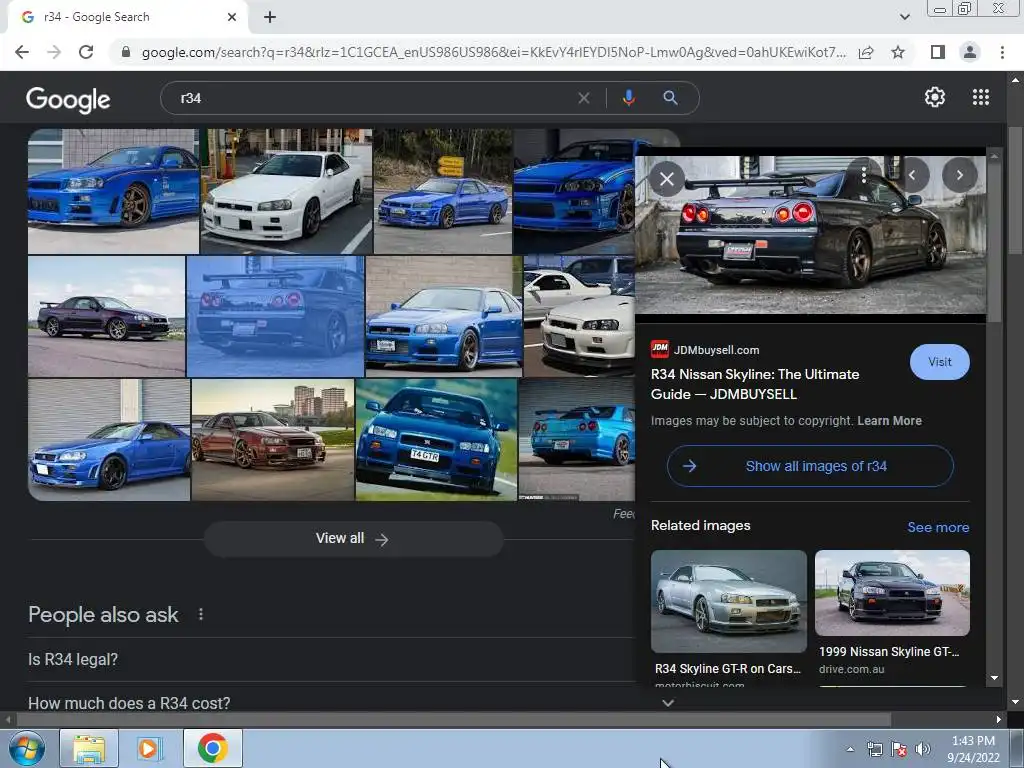Viewport: 1024px width, 768px height.
Task: Open the red R34 by the city skyline
Action: point(273,440)
